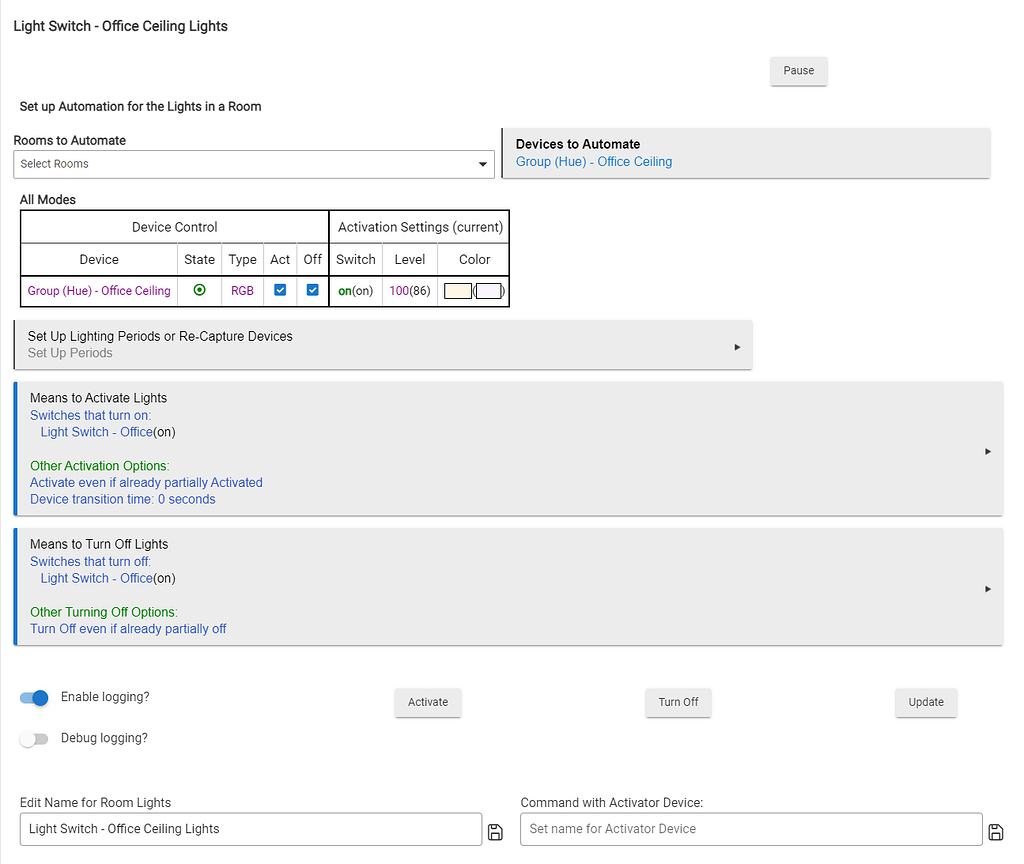Click the green state indicator for Office Ceiling
Viewport: 1024px width, 864px height.
199,290
